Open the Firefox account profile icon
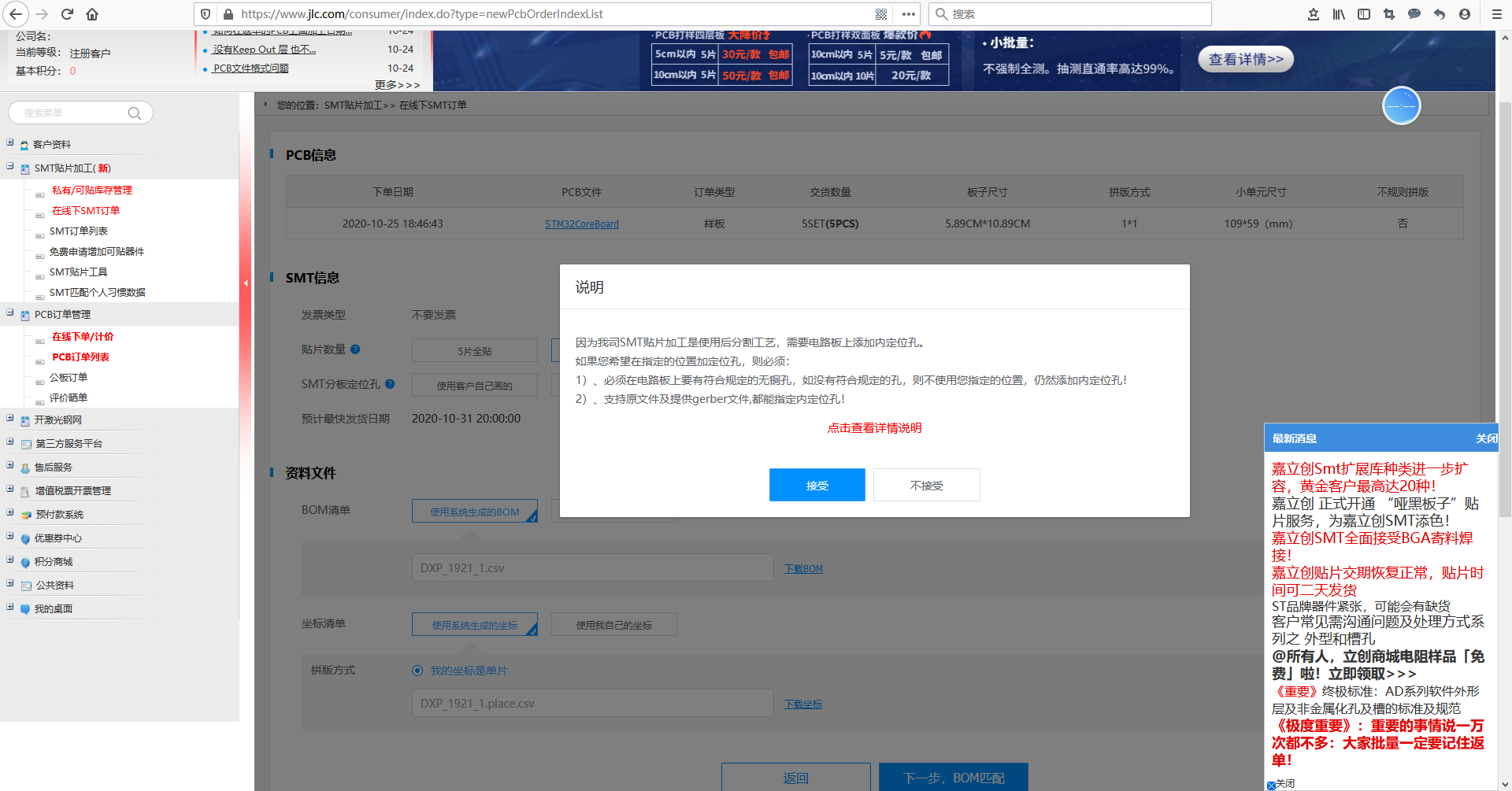 coord(1466,13)
